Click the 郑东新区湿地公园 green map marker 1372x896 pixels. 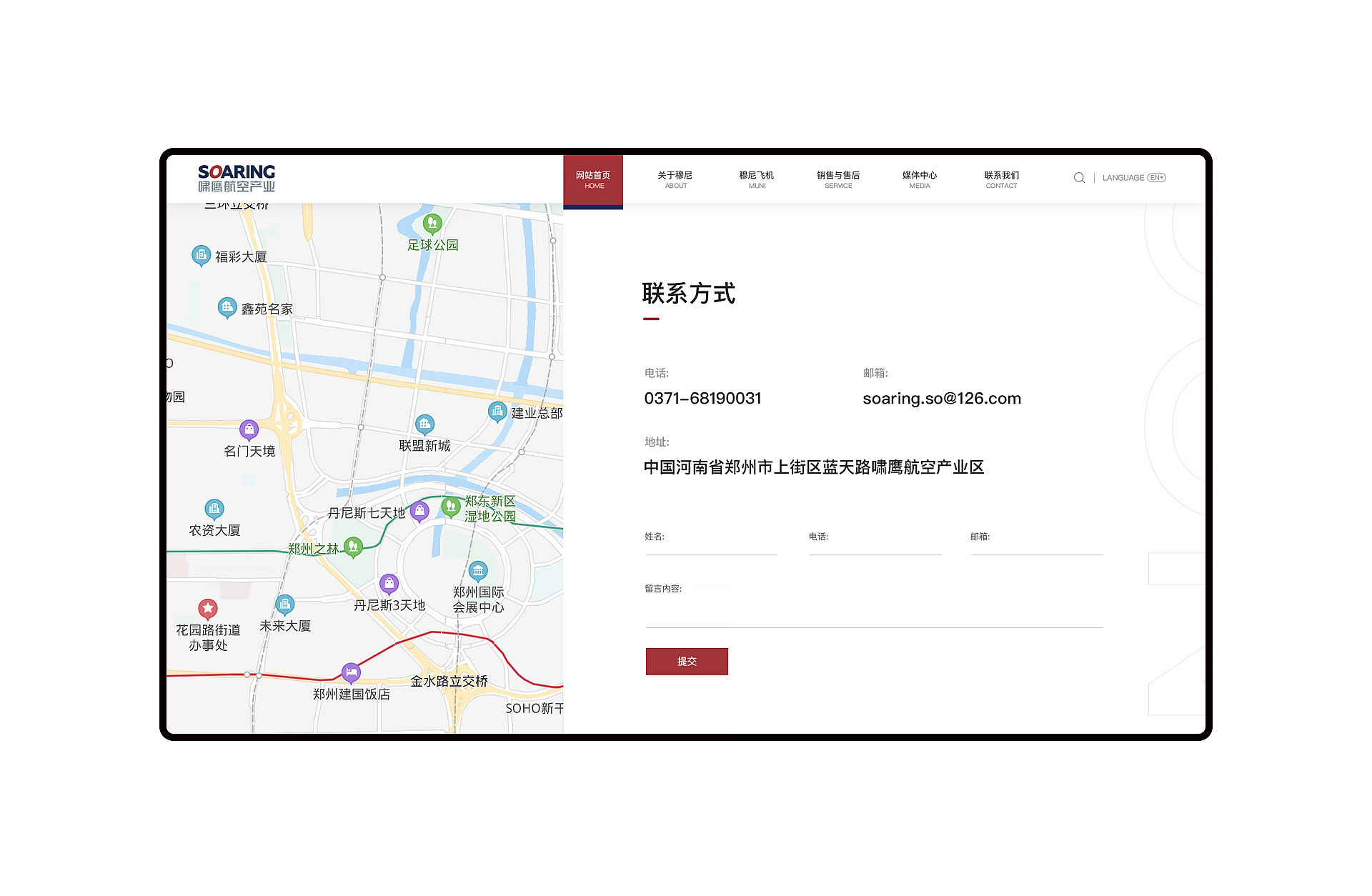tap(451, 507)
